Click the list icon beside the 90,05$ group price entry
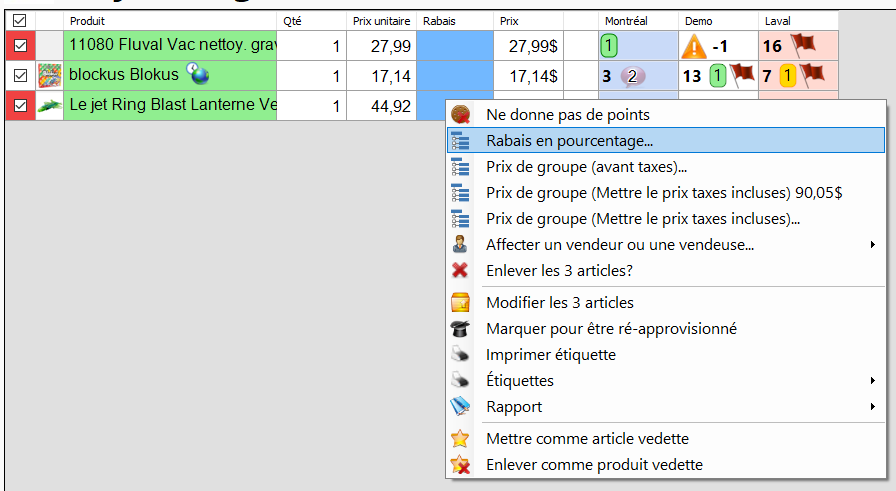This screenshot has height=491, width=896. [461, 193]
